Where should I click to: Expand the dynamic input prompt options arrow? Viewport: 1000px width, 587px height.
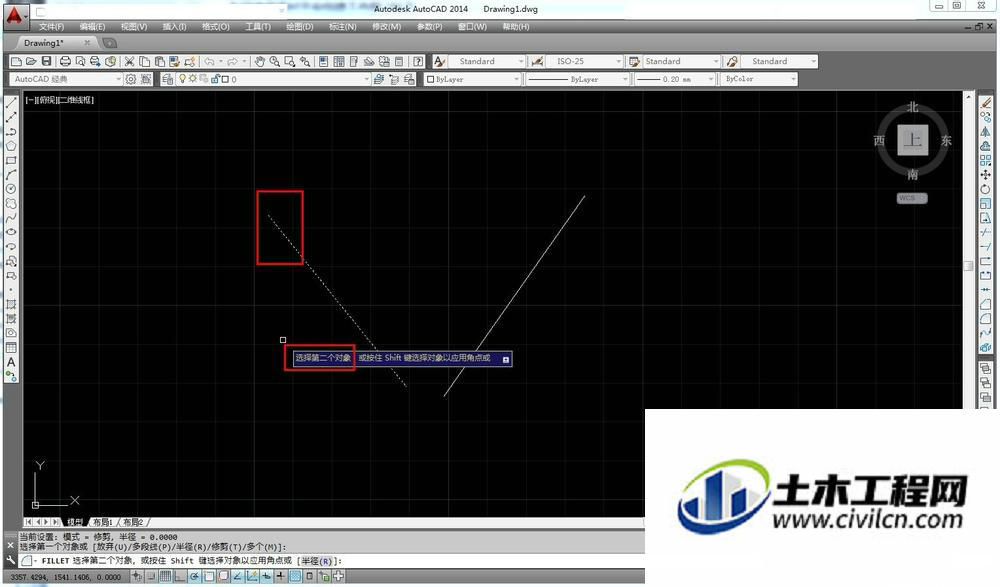click(506, 360)
